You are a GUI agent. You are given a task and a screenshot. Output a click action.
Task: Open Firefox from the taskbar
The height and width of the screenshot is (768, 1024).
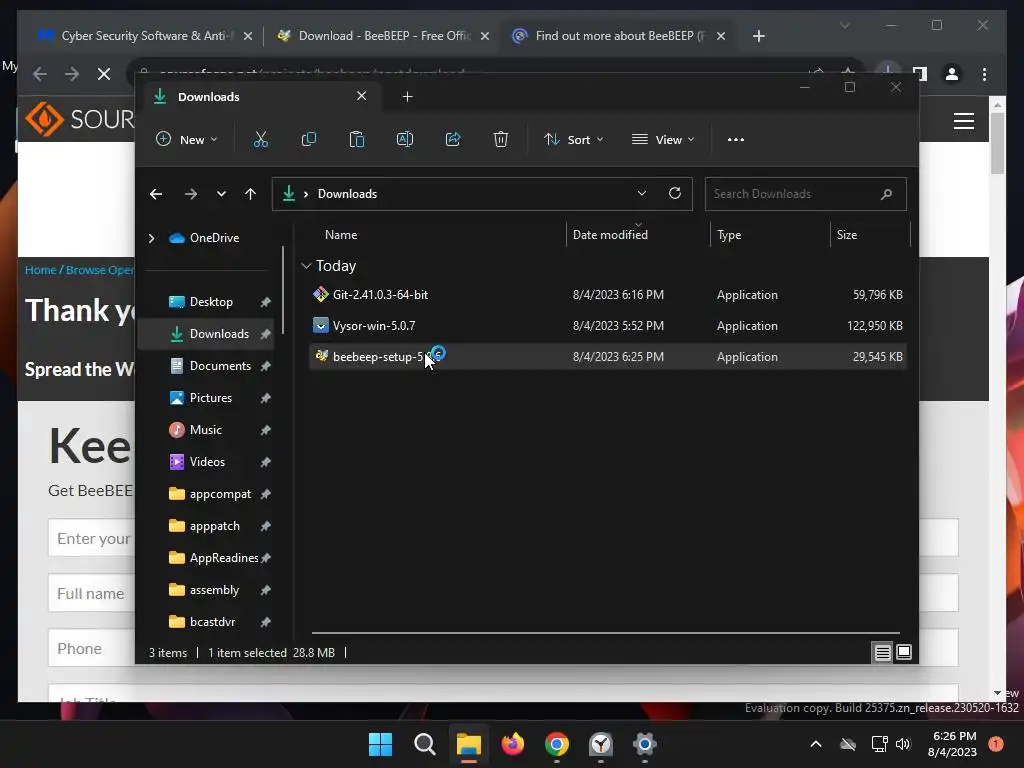click(513, 744)
